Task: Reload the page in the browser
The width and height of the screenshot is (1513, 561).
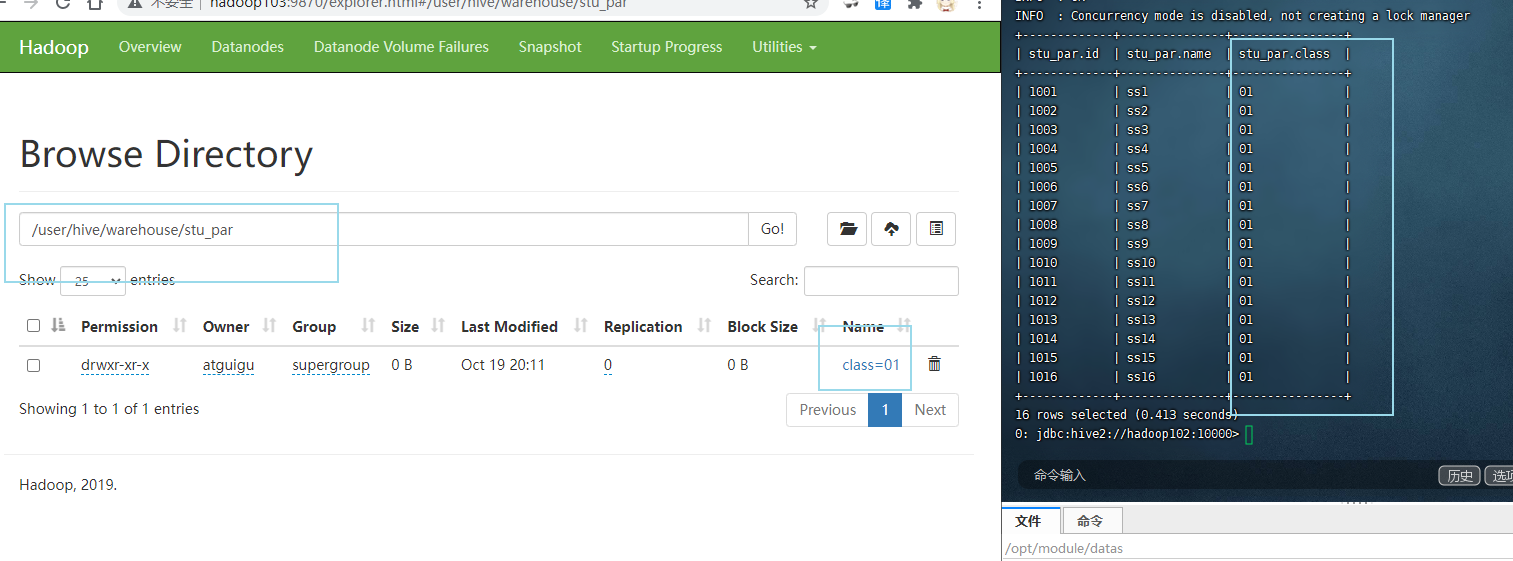Action: pyautogui.click(x=63, y=3)
